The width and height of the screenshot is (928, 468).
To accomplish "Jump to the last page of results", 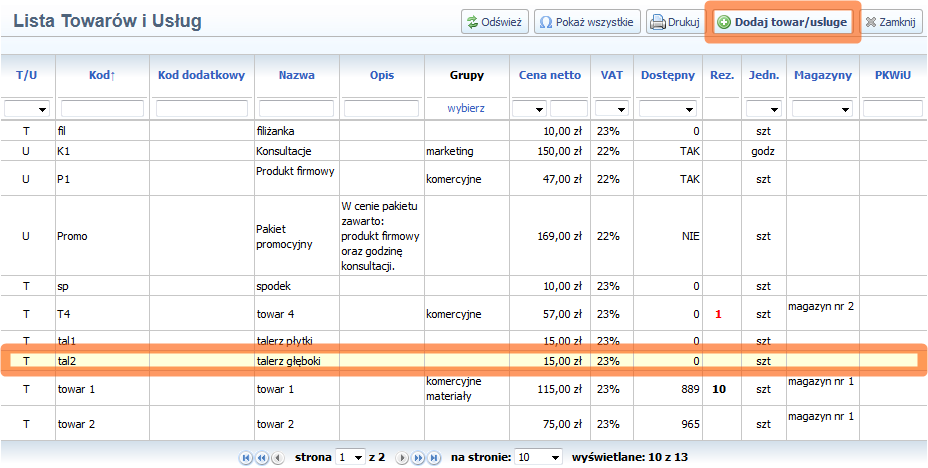I will point(433,457).
